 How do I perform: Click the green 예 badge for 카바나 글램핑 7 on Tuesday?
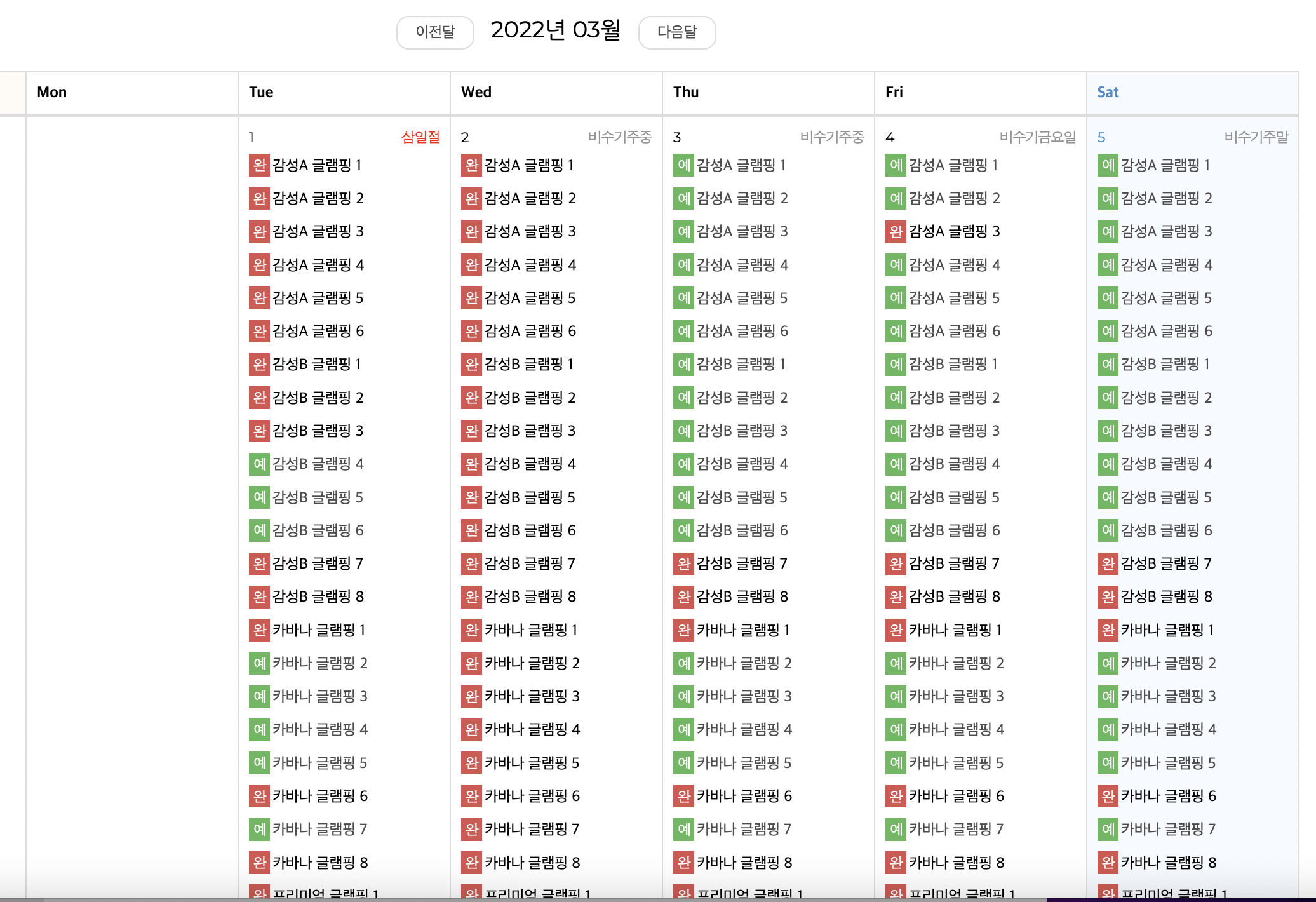[259, 830]
